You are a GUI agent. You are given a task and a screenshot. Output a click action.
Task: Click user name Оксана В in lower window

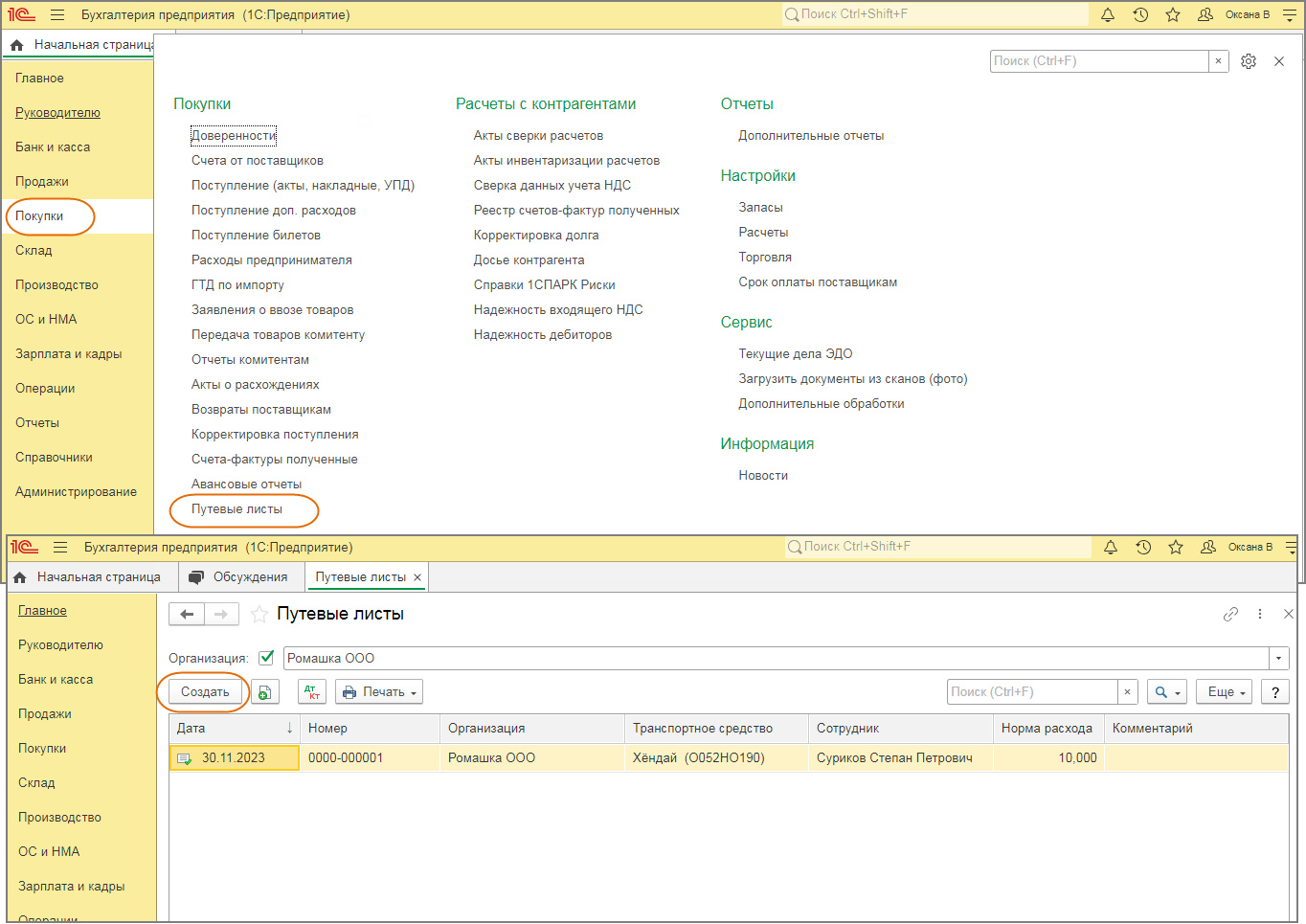tap(1250, 548)
